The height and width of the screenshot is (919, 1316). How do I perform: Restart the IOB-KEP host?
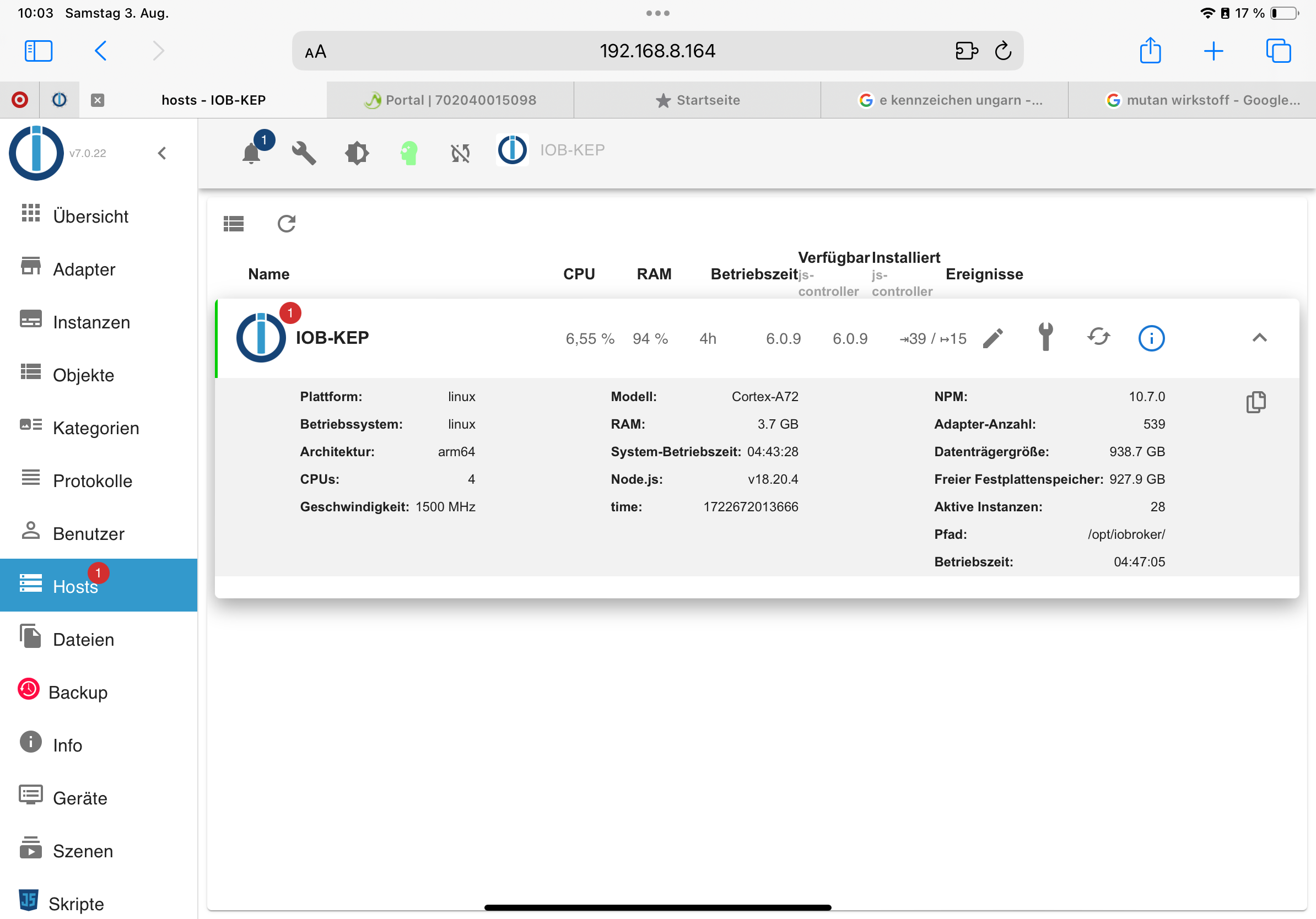click(1098, 337)
